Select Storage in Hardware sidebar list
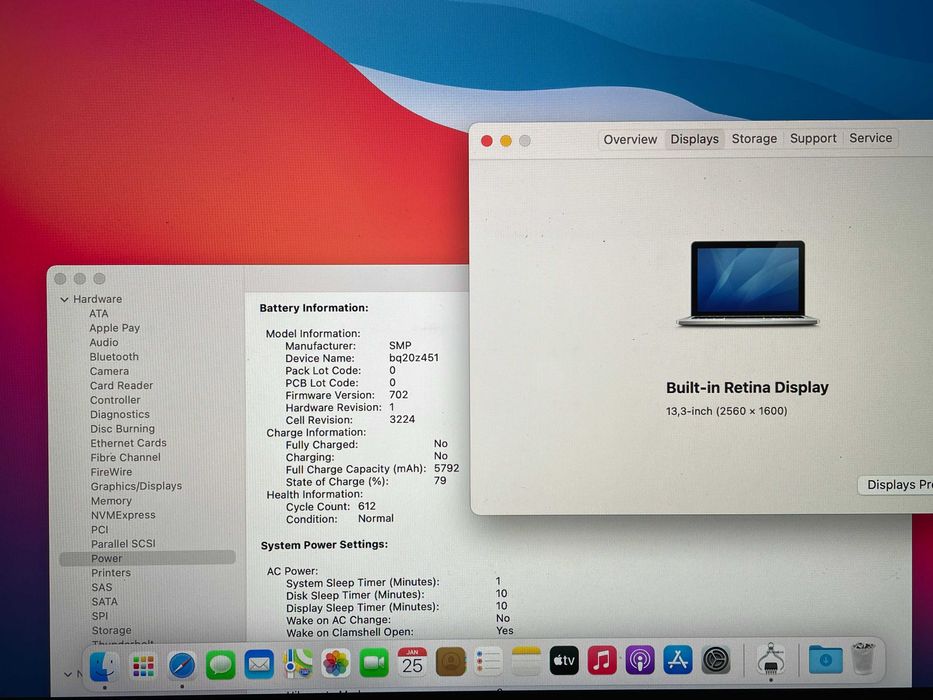Screen dimensions: 933x700 click(111, 630)
